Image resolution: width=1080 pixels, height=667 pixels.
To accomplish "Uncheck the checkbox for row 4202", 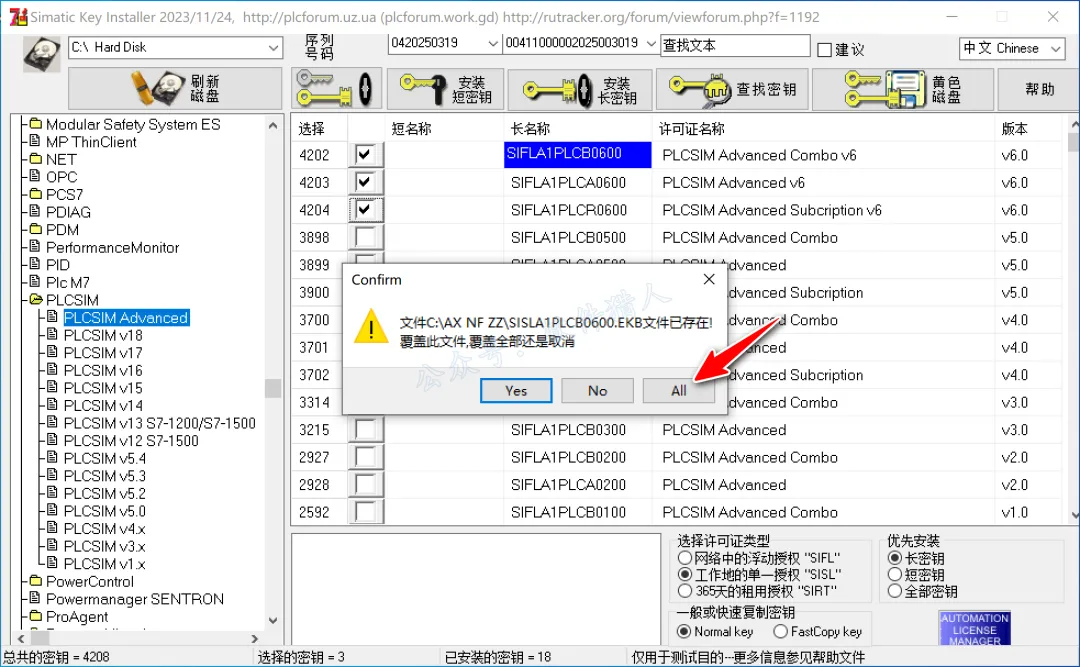I will pyautogui.click(x=365, y=154).
